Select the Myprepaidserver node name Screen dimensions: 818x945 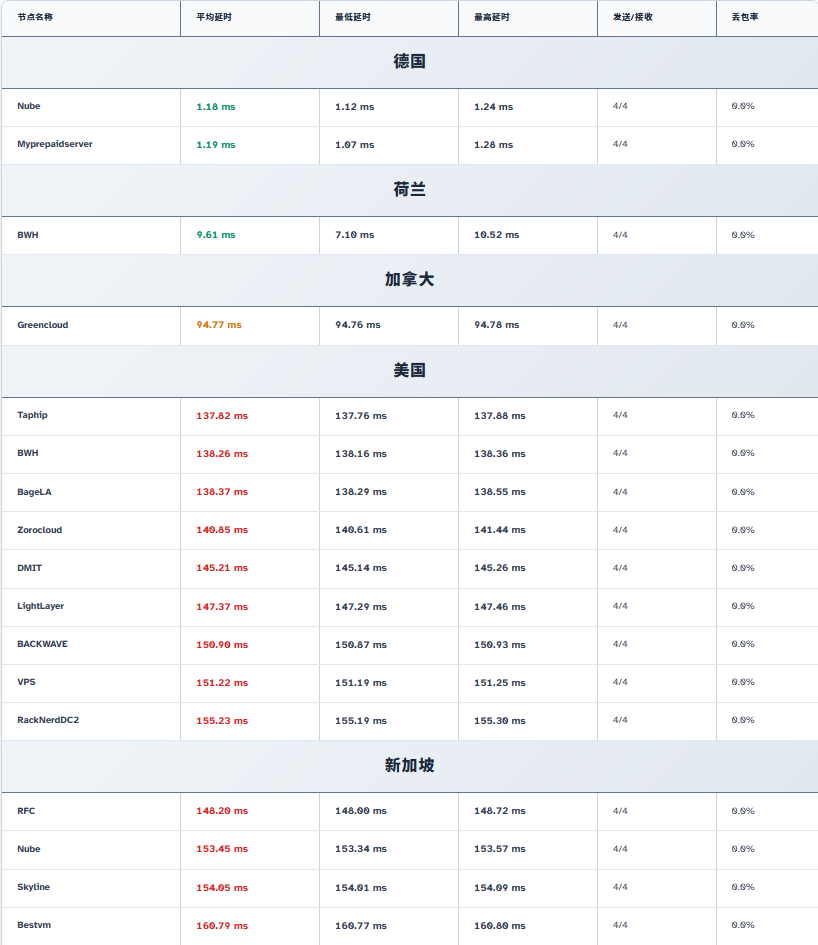tap(55, 144)
